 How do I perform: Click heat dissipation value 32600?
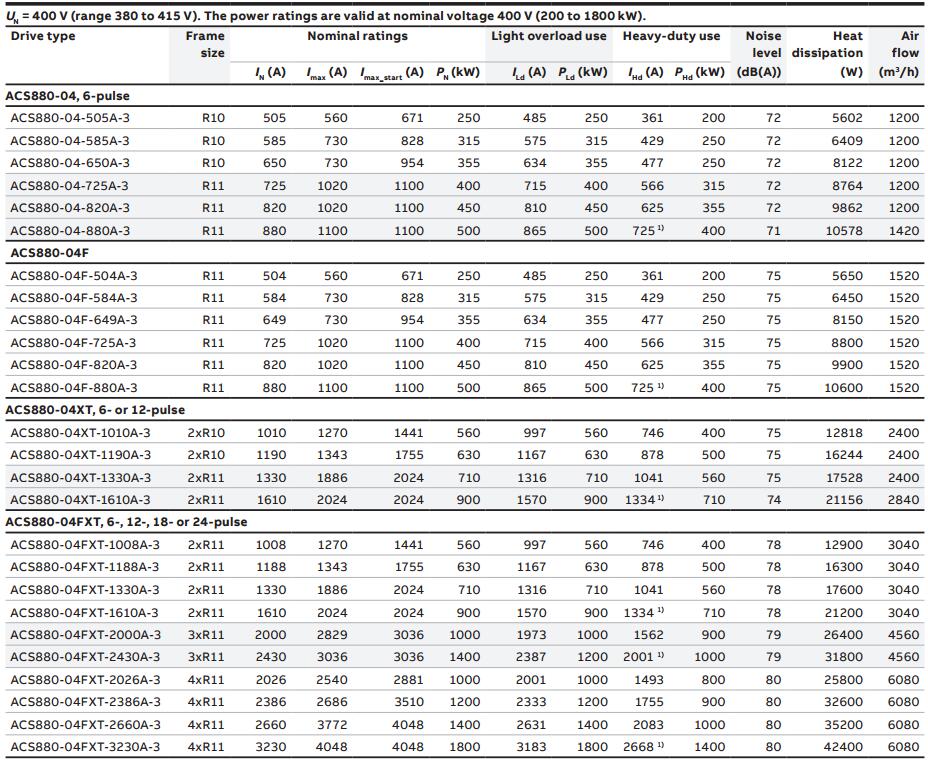(x=844, y=702)
